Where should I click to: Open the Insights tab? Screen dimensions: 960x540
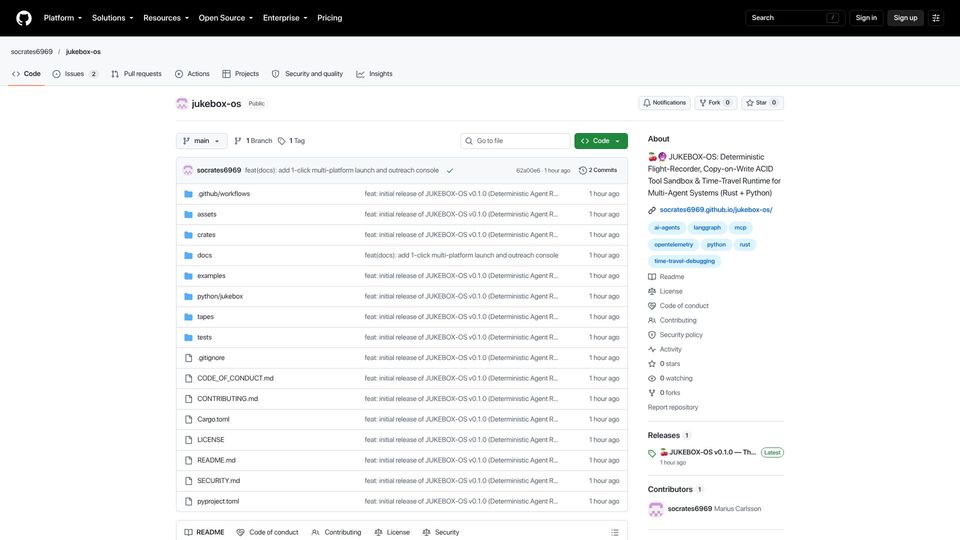374,74
